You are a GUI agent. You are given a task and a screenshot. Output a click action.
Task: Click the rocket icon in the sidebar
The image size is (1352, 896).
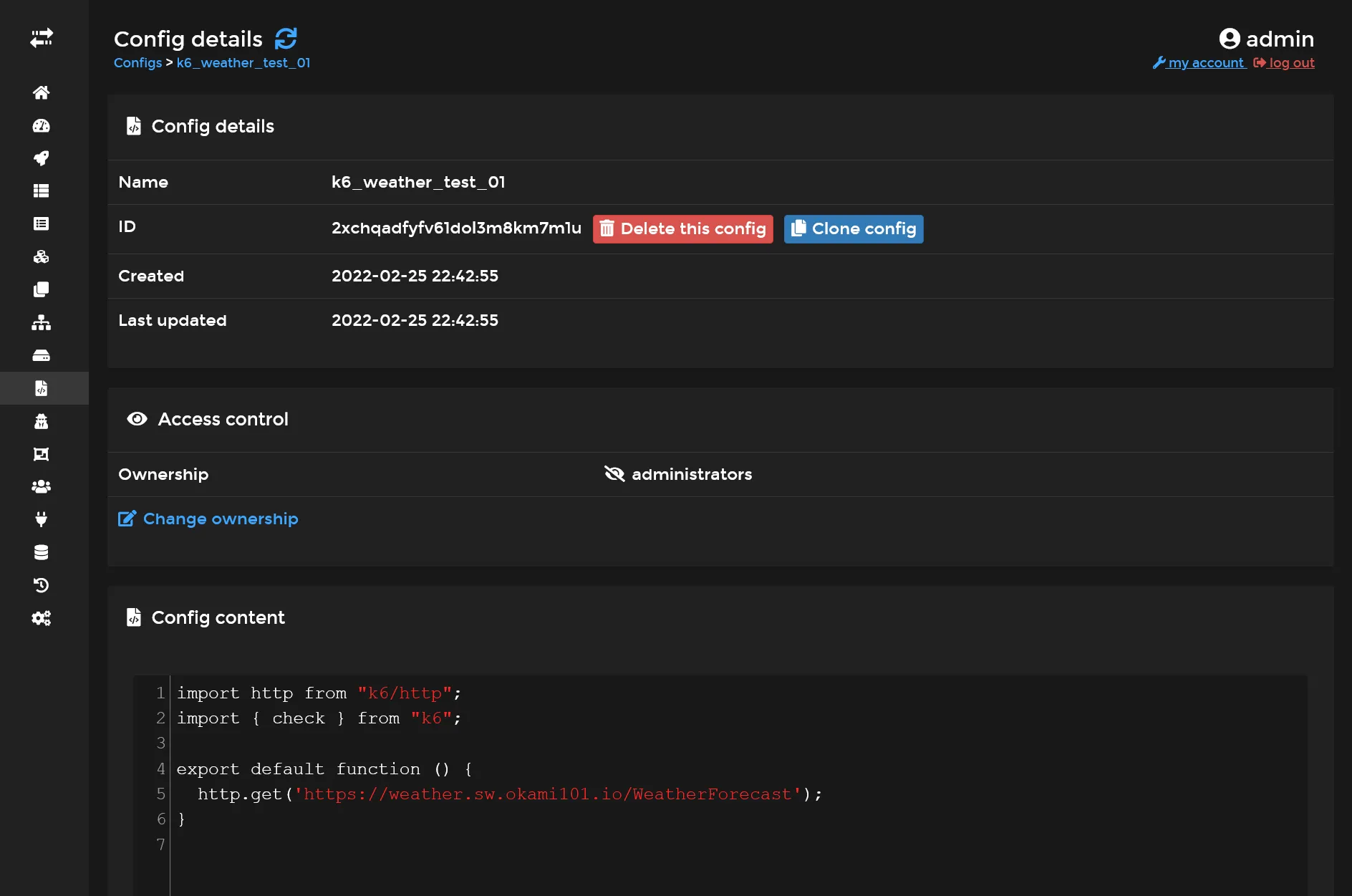pyautogui.click(x=41, y=158)
